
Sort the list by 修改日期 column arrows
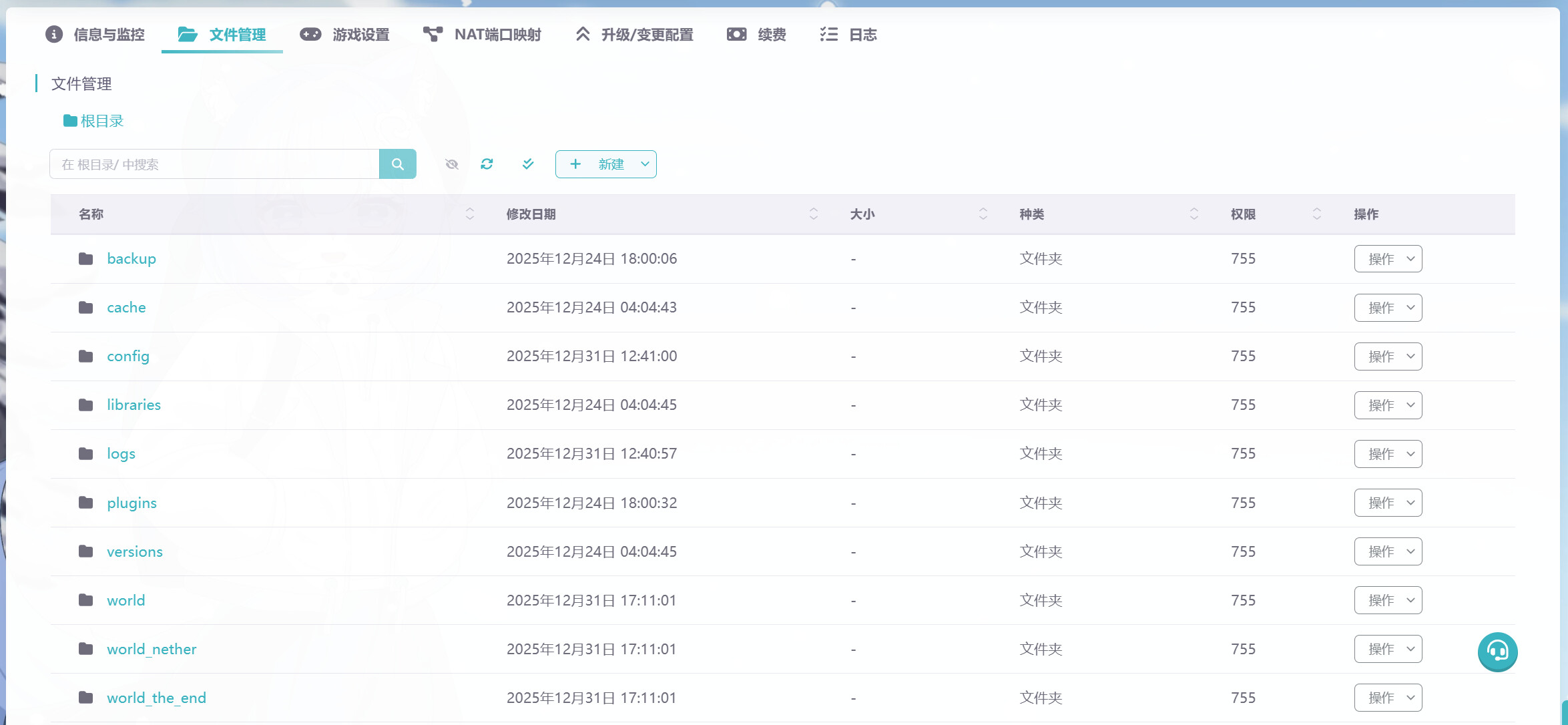pos(813,214)
